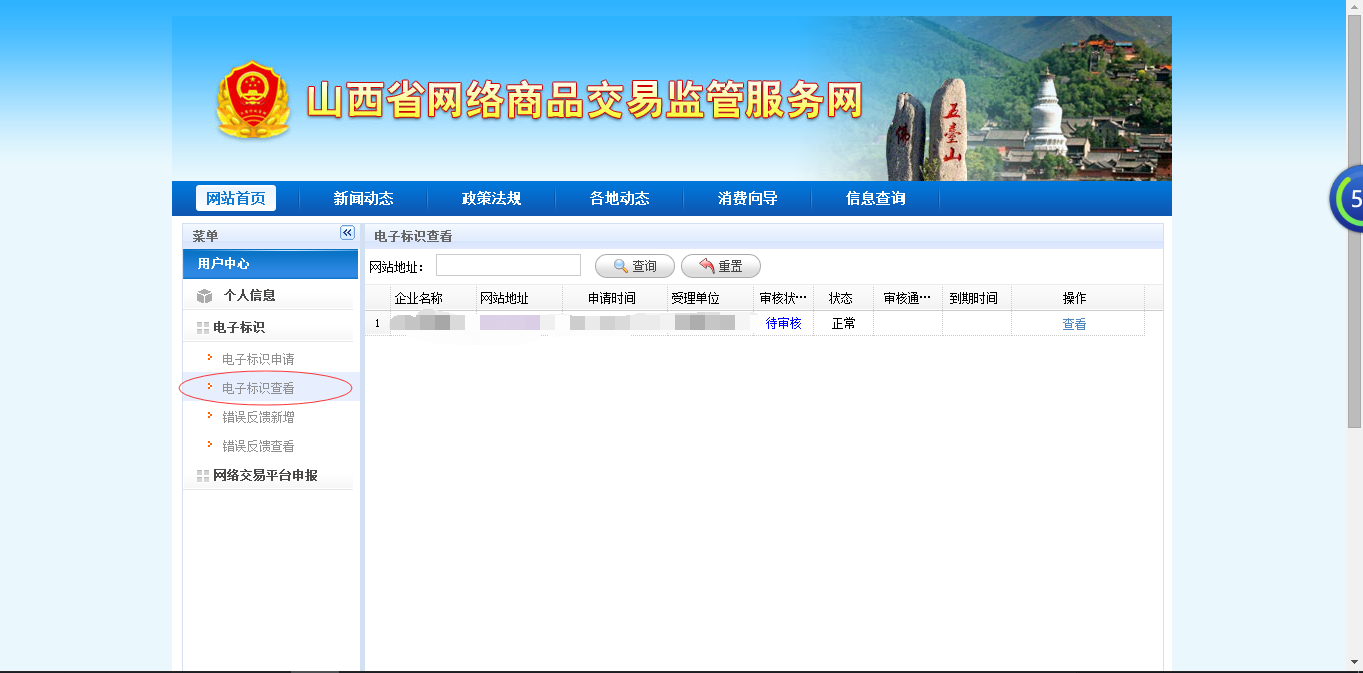1363x673 pixels.
Task: Open the 政策法规 navigation tab
Action: [491, 198]
